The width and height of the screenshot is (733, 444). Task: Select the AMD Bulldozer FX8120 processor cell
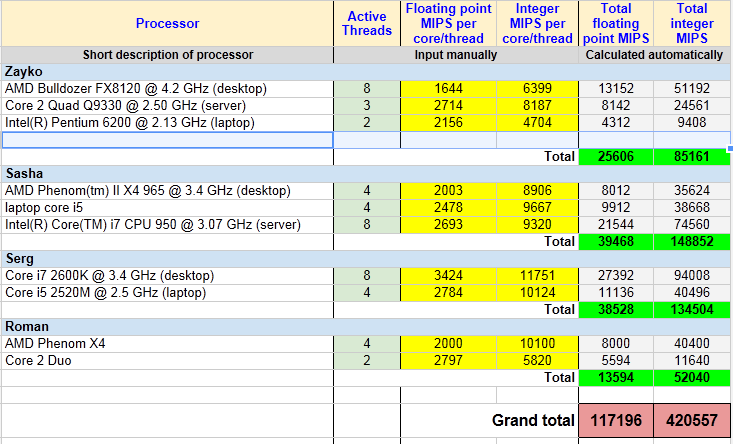167,89
